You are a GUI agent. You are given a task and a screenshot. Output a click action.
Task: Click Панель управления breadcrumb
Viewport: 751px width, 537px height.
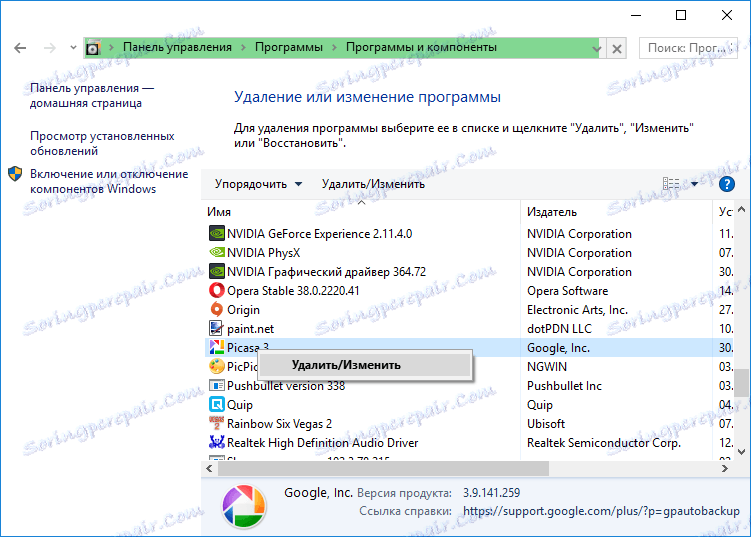pyautogui.click(x=177, y=47)
